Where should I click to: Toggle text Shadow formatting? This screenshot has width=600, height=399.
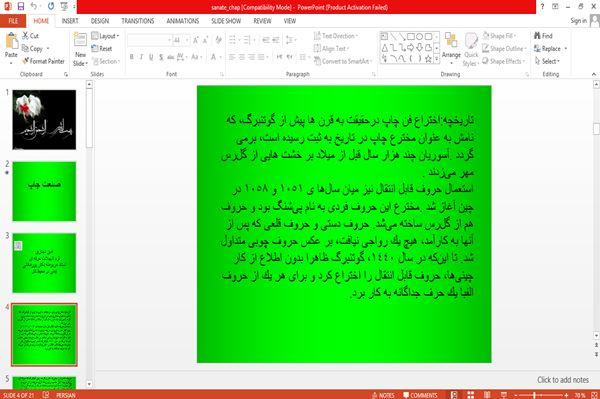(161, 57)
